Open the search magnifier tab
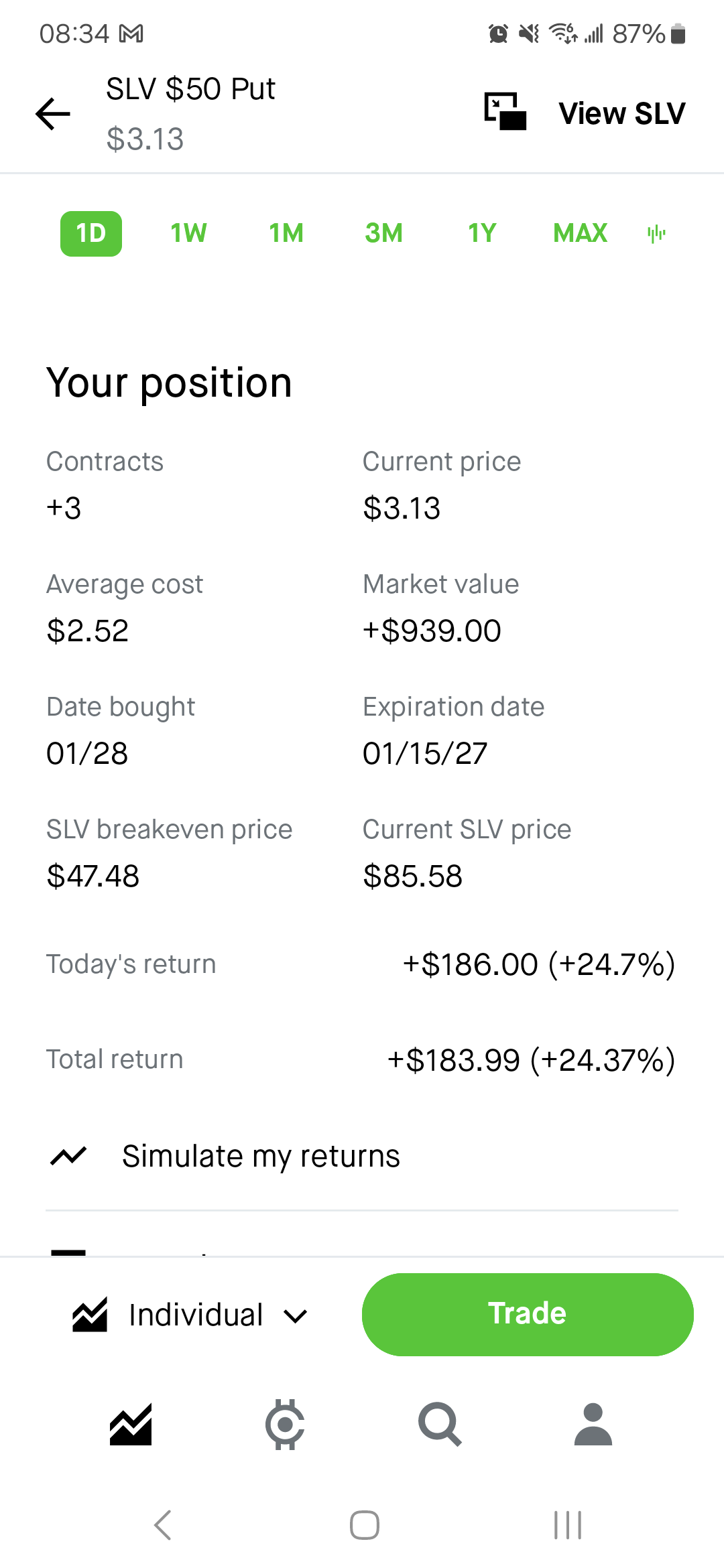This screenshot has width=724, height=1568. click(440, 1424)
